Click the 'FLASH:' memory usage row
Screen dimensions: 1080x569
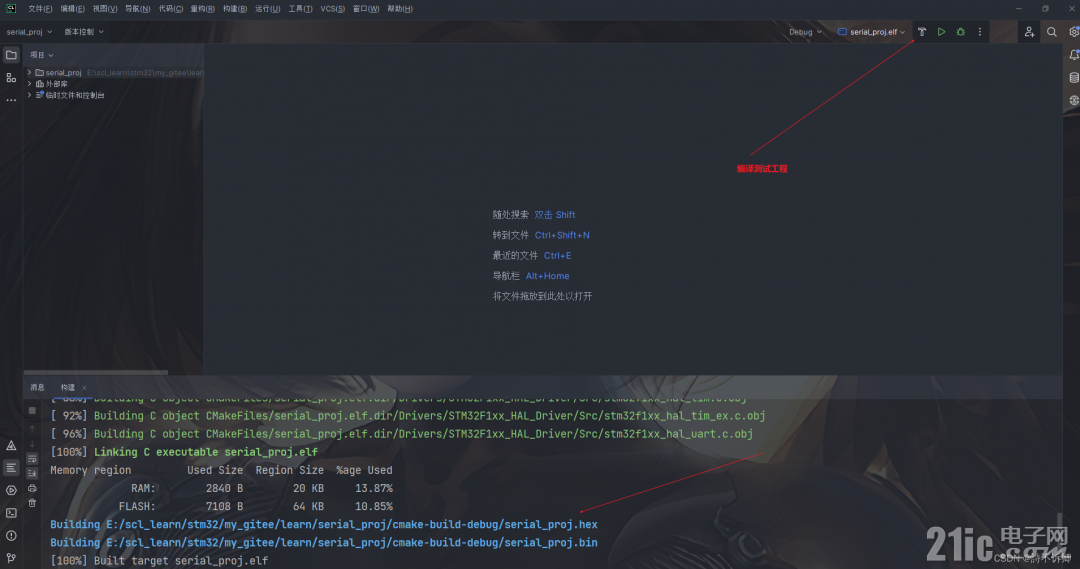point(256,506)
